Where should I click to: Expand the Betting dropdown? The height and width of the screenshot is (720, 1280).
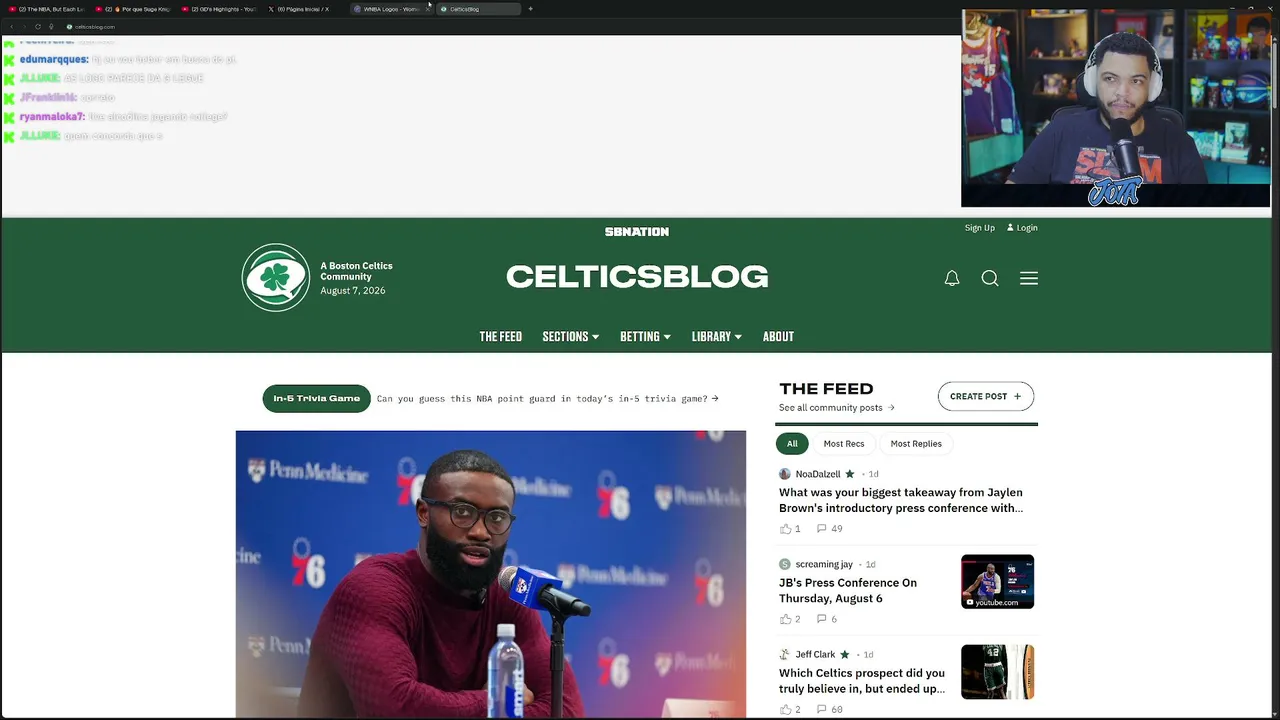(x=645, y=337)
